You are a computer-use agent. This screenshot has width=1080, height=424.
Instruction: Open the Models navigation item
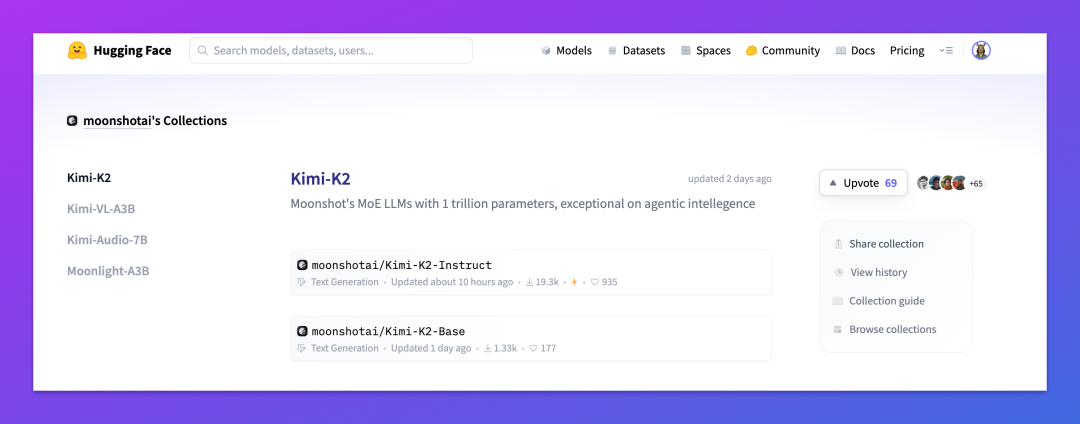click(x=566, y=50)
